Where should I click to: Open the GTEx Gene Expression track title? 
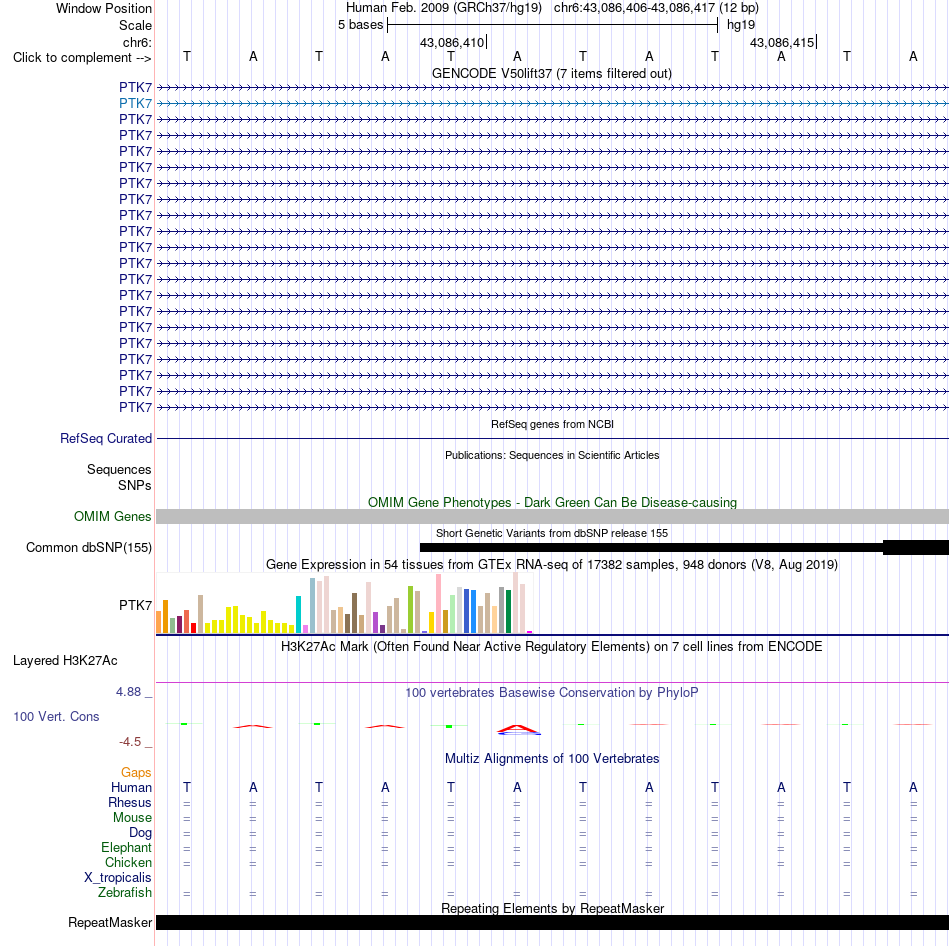tap(552, 564)
